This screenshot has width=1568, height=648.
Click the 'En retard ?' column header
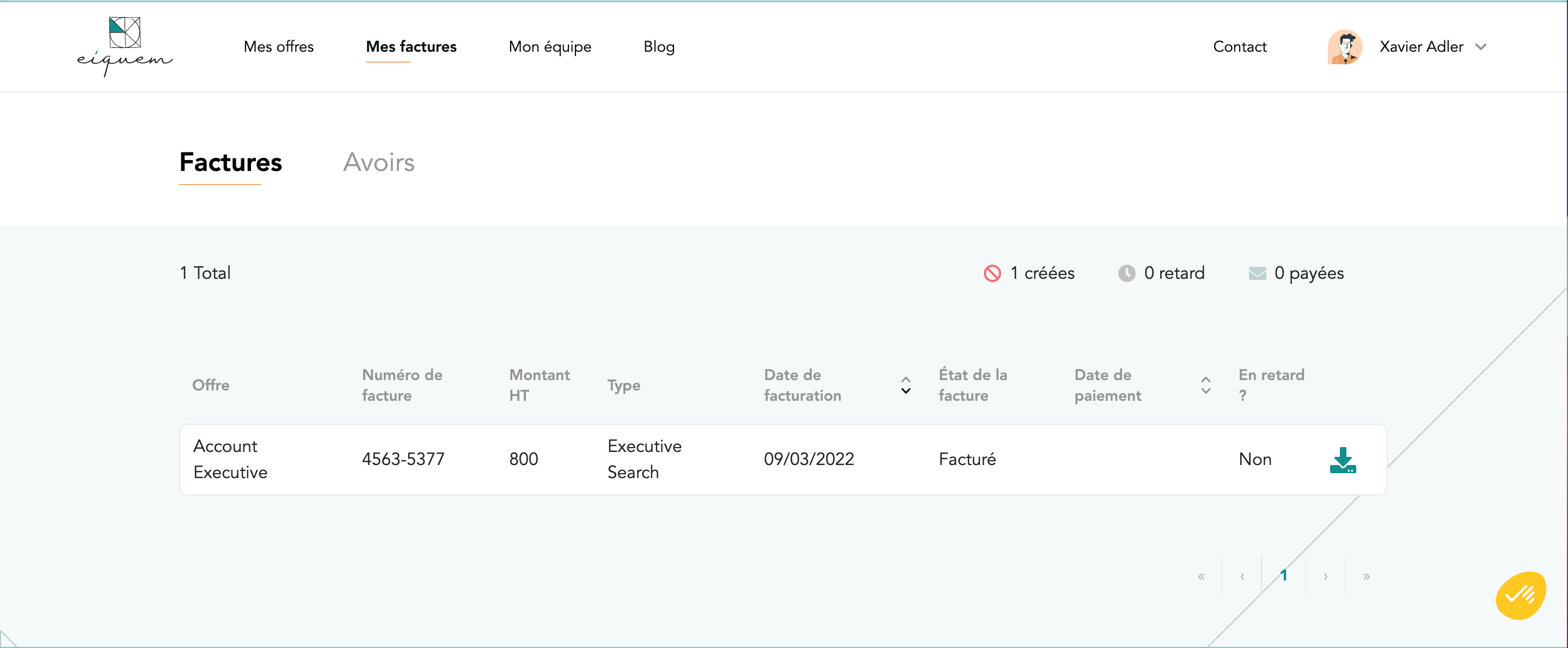(x=1271, y=385)
